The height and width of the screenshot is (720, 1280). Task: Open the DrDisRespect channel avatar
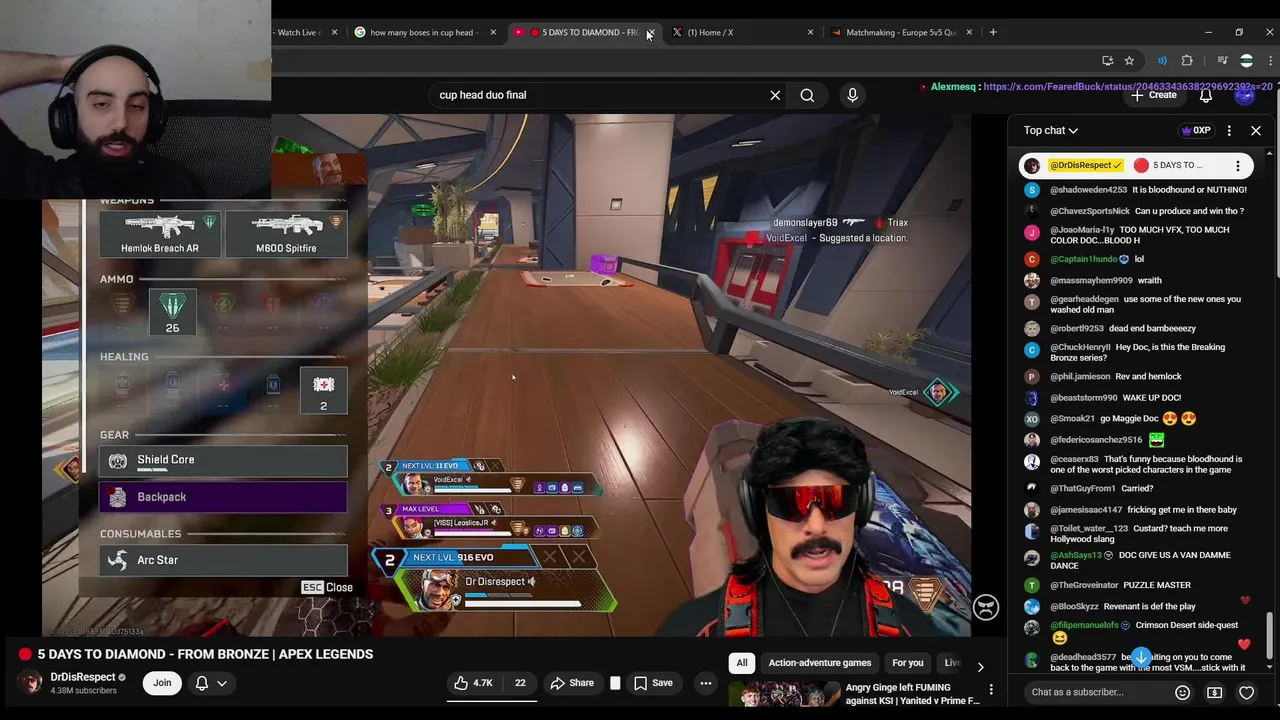tap(31, 683)
